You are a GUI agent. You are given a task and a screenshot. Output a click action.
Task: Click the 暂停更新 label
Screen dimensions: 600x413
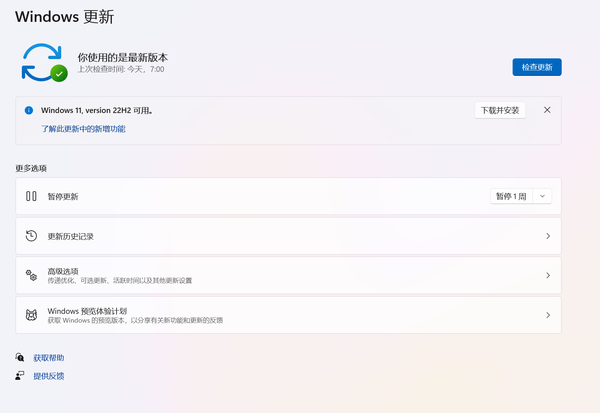pyautogui.click(x=63, y=196)
